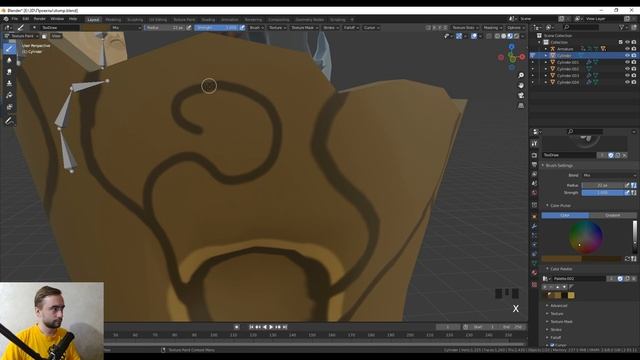
Task: Select rendered viewport shading mode
Action: tap(516, 36)
